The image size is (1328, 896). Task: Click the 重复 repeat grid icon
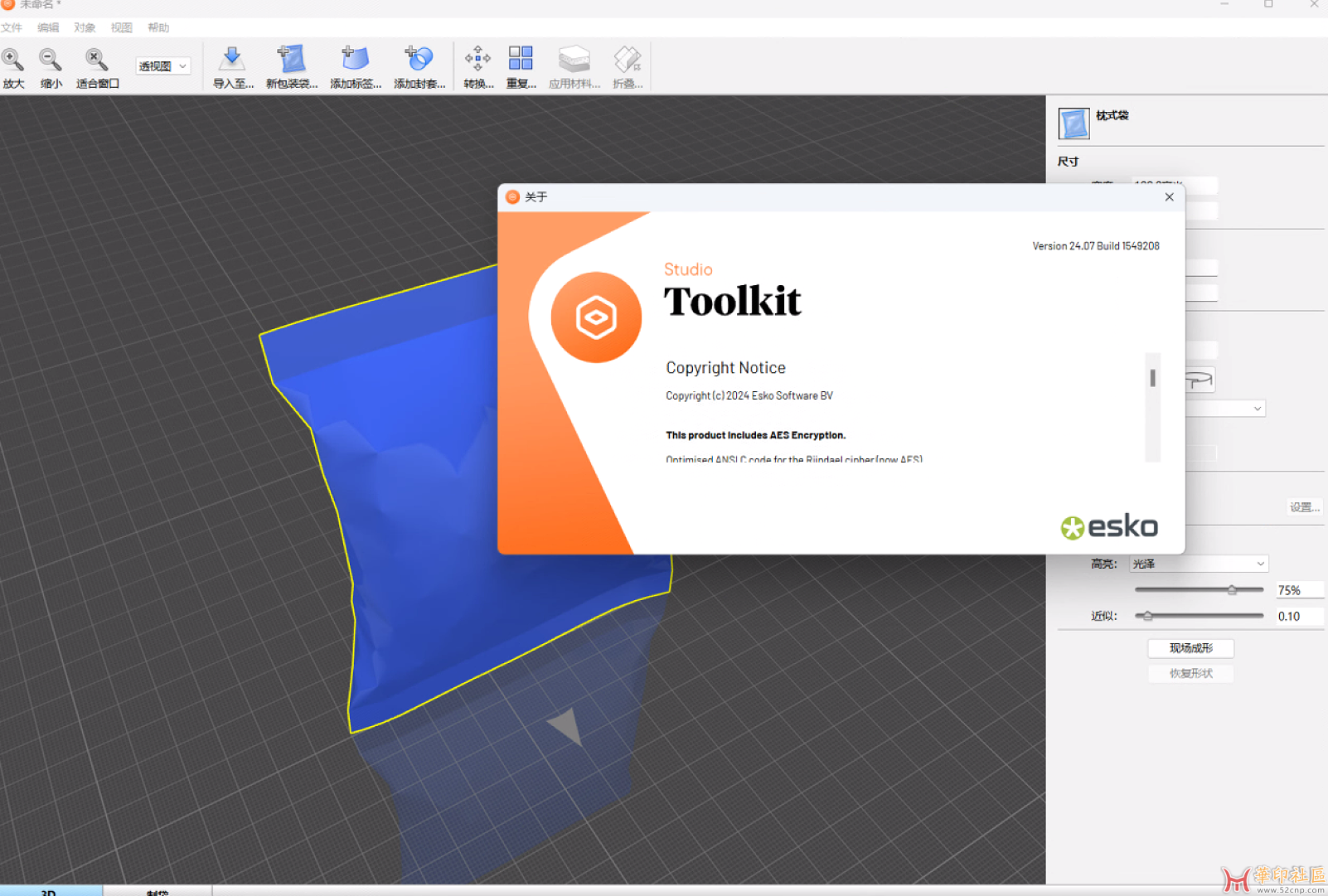521,59
